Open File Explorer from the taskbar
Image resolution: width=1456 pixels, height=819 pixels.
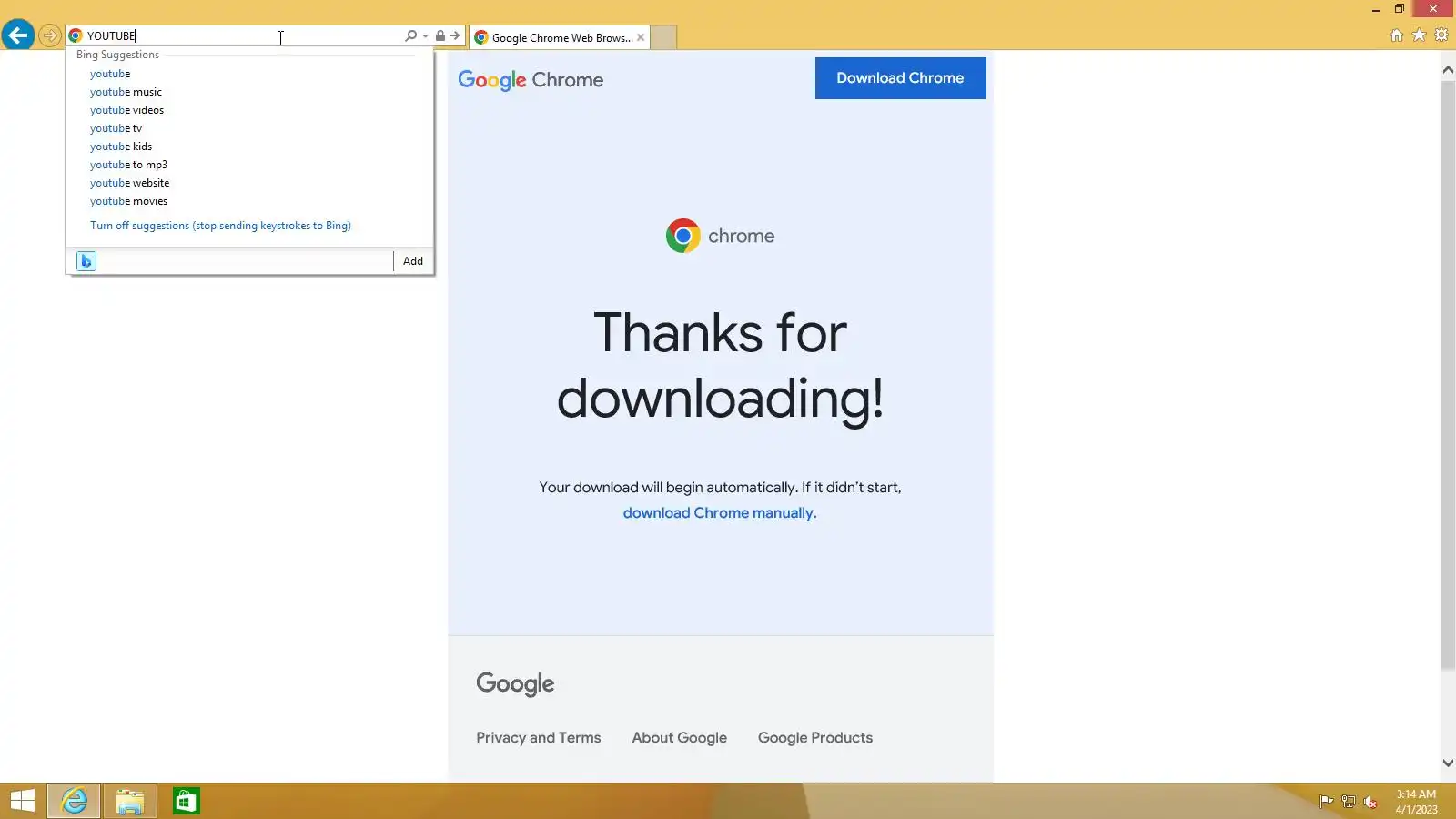click(x=130, y=801)
